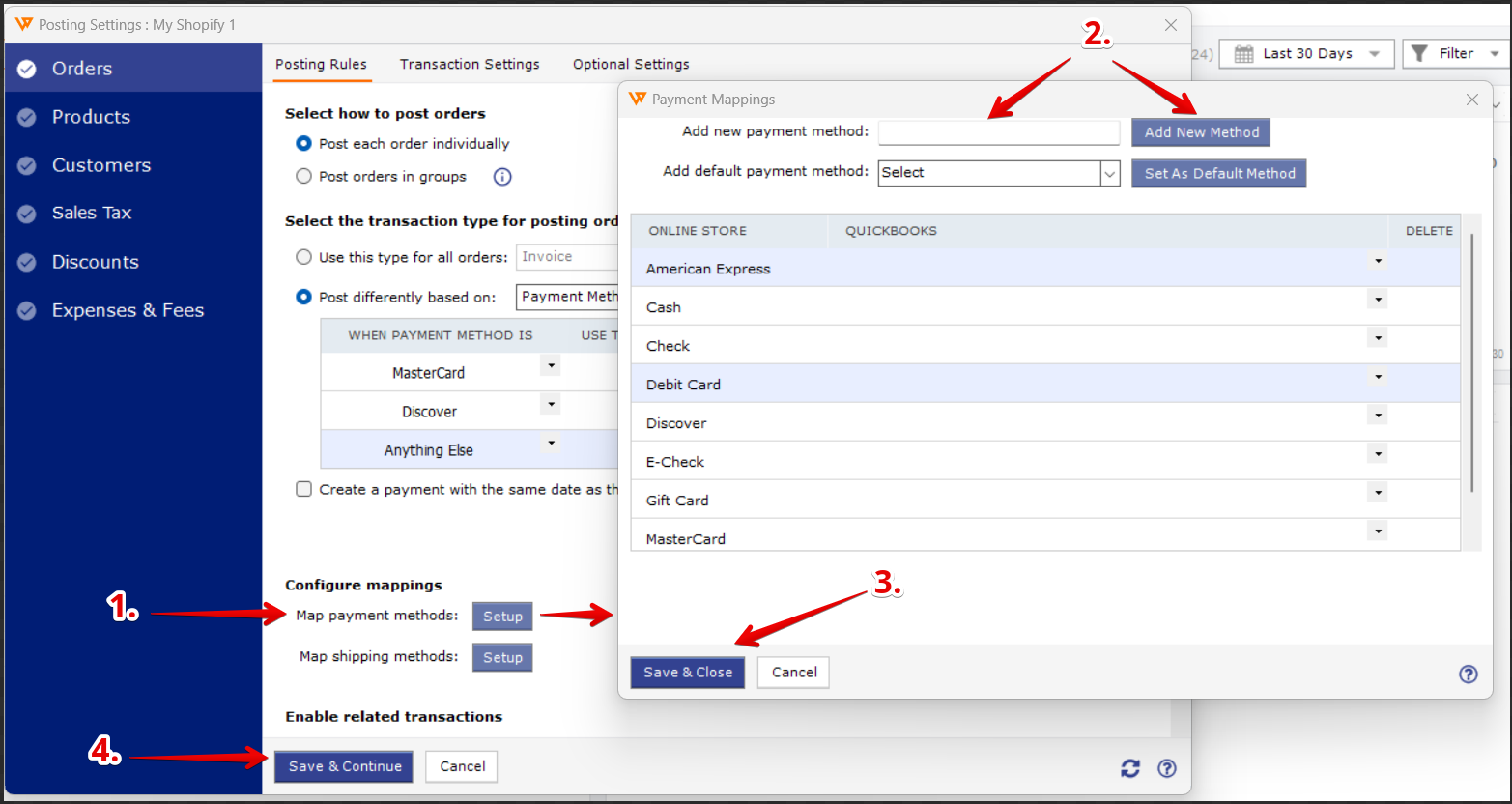
Task: Switch to Optional Settings tab
Action: coord(631,64)
